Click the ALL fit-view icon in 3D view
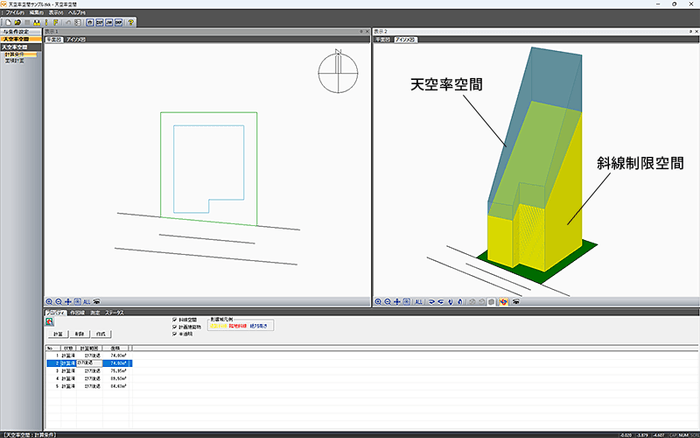Viewport: 700px width, 438px height. [x=420, y=300]
